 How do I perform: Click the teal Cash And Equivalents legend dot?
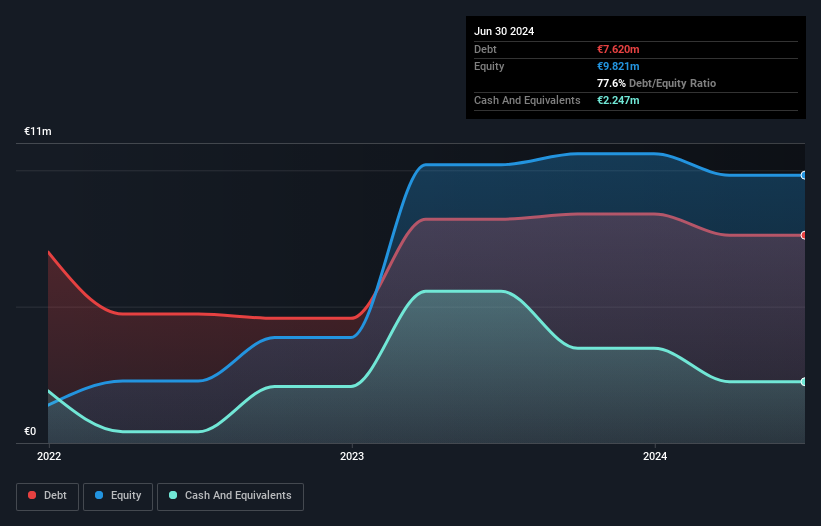173,495
